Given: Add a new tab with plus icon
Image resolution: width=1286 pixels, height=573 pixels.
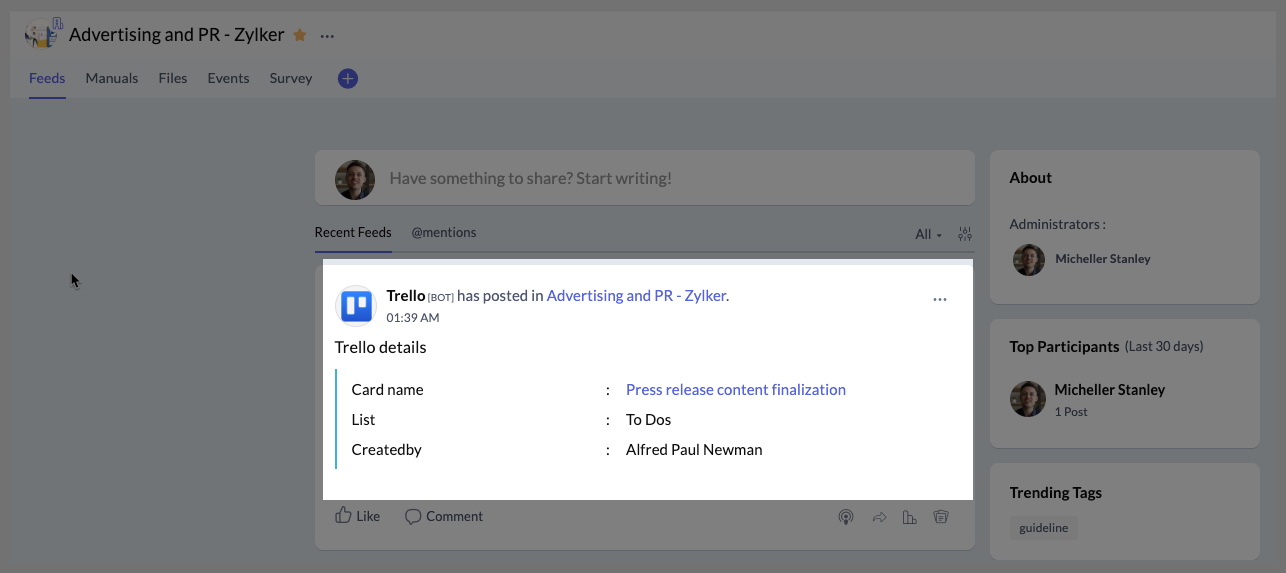Looking at the screenshot, I should pos(347,78).
